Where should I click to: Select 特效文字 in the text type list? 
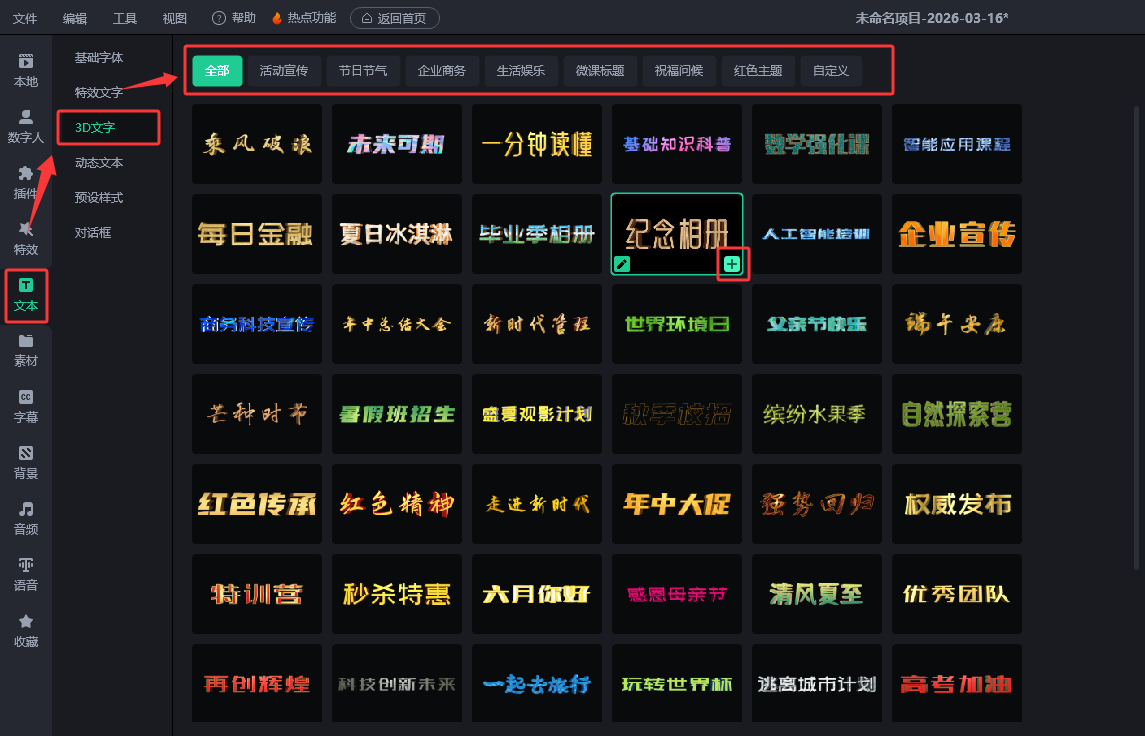99,92
